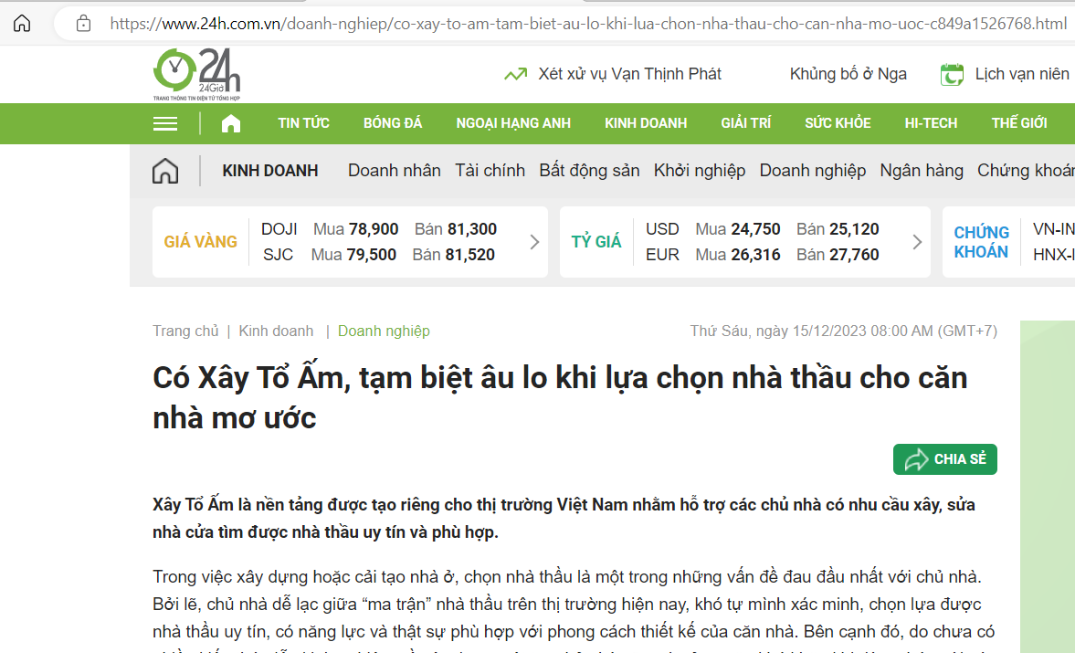The height and width of the screenshot is (653, 1075).
Task: Select the Tài chính subcategory
Action: (490, 171)
